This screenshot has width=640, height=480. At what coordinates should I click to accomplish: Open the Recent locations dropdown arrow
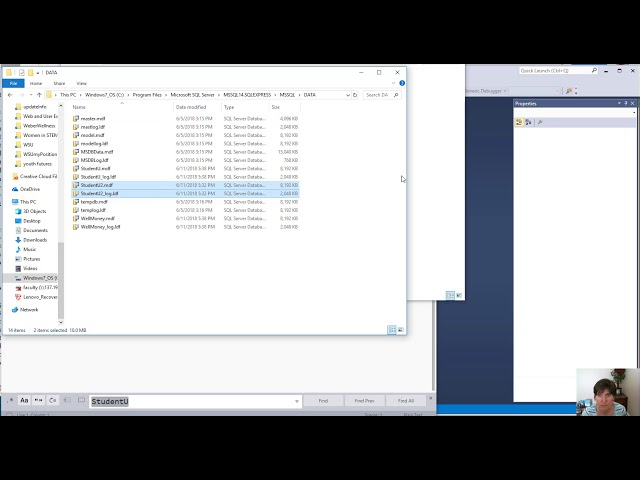point(31,95)
